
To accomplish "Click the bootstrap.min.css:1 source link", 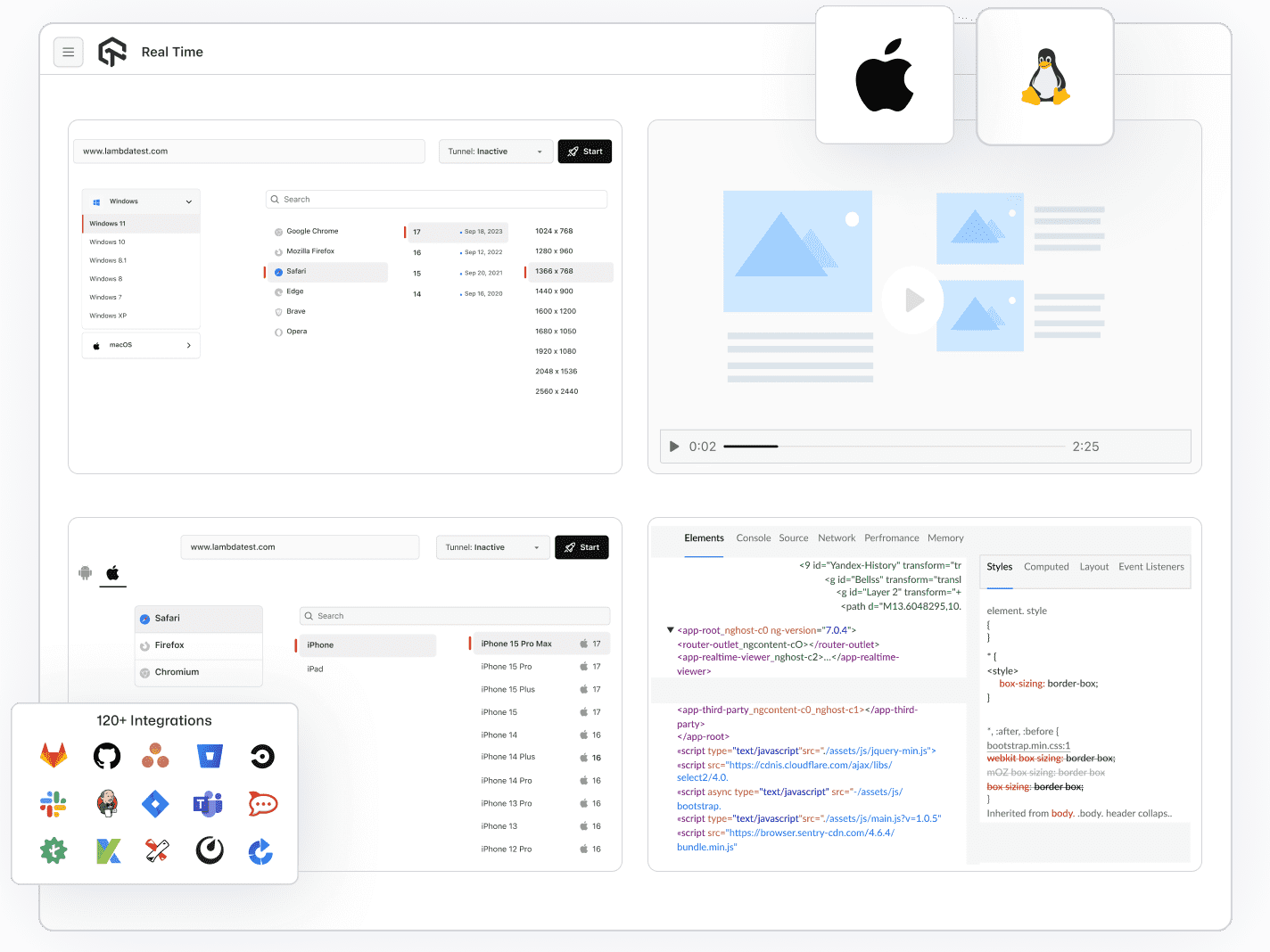I will pyautogui.click(x=1028, y=746).
